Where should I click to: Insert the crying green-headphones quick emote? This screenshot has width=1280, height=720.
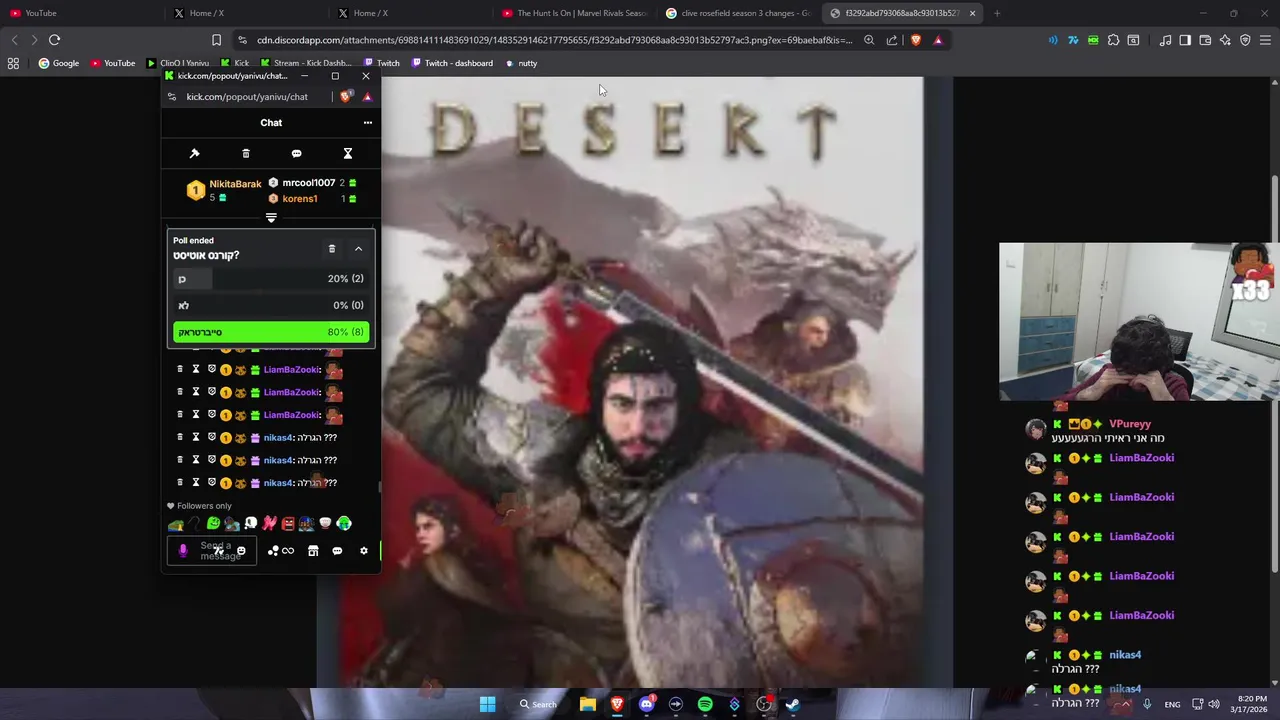344,523
